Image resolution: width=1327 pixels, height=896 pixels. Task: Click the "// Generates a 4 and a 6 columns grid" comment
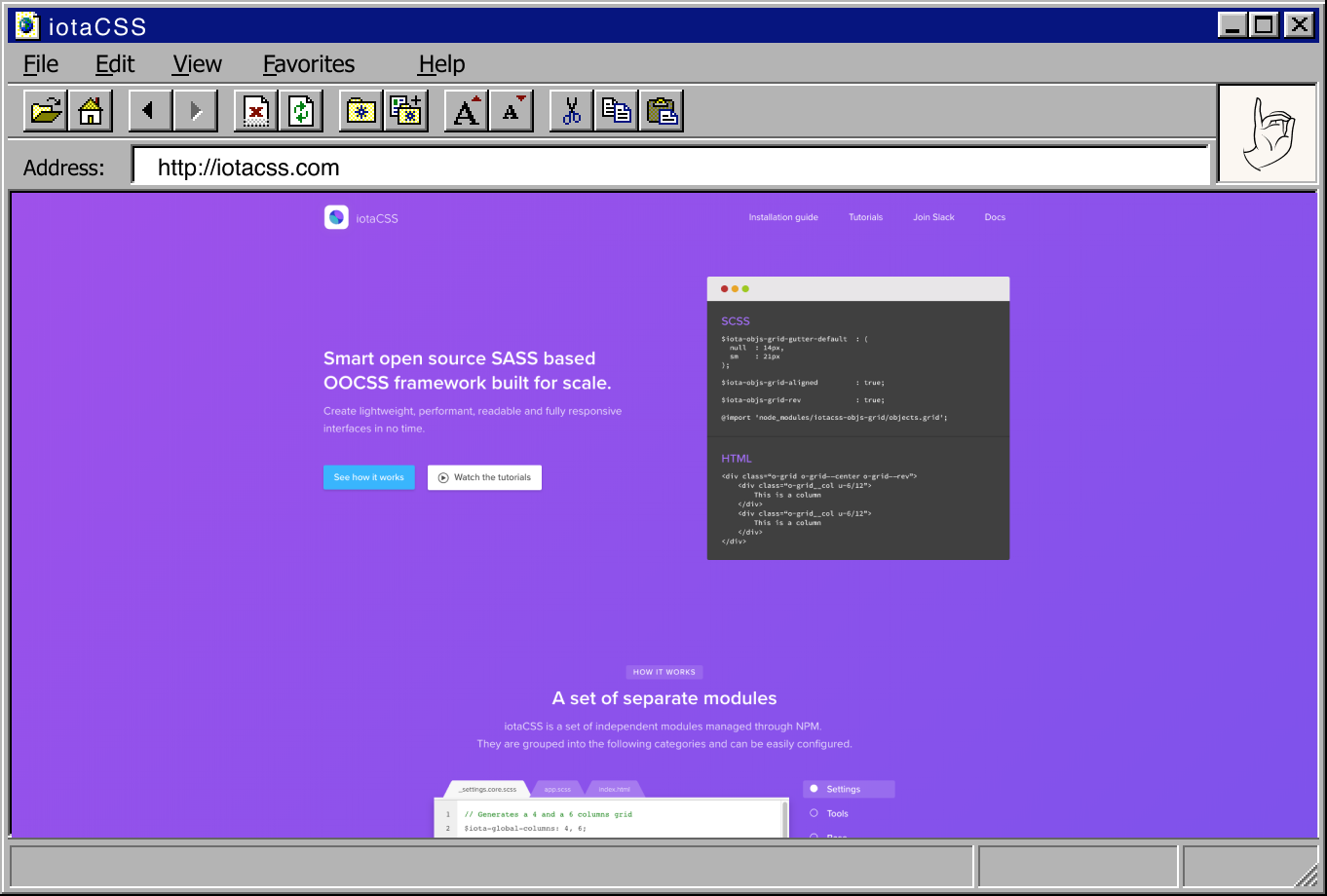(549, 814)
